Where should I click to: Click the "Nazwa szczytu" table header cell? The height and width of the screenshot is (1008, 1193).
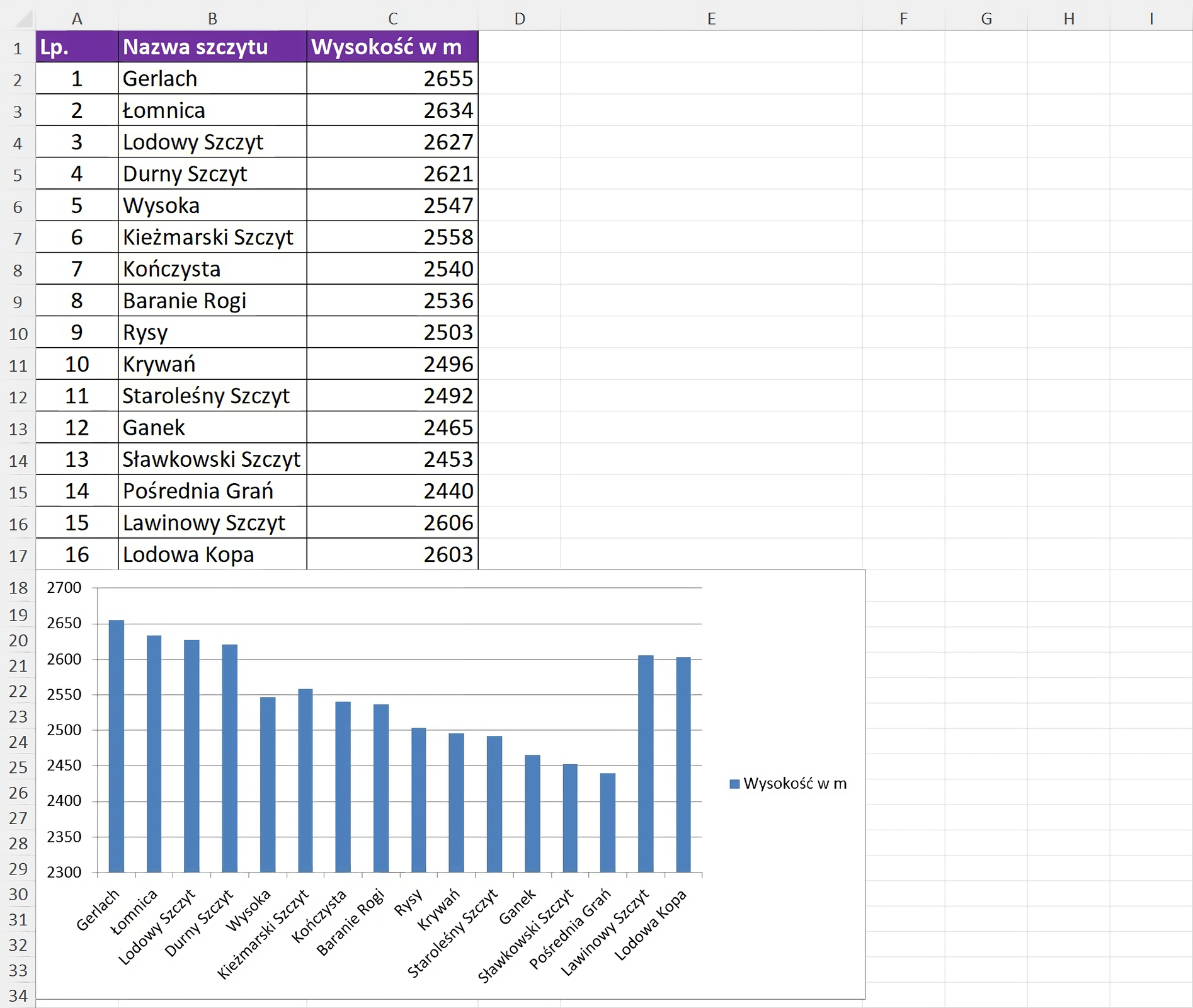click(x=212, y=47)
